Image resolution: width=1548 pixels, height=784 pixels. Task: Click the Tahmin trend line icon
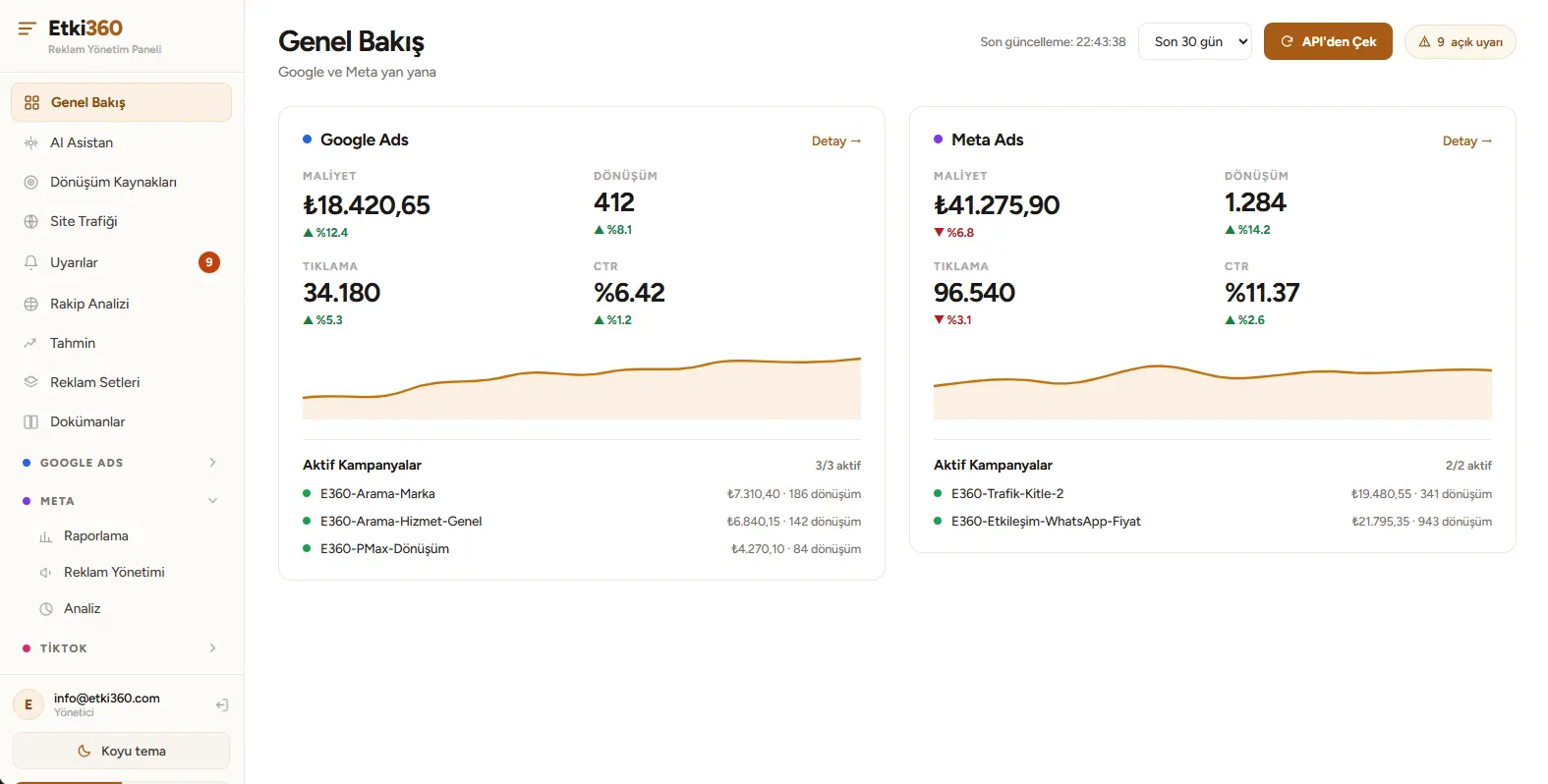[30, 343]
